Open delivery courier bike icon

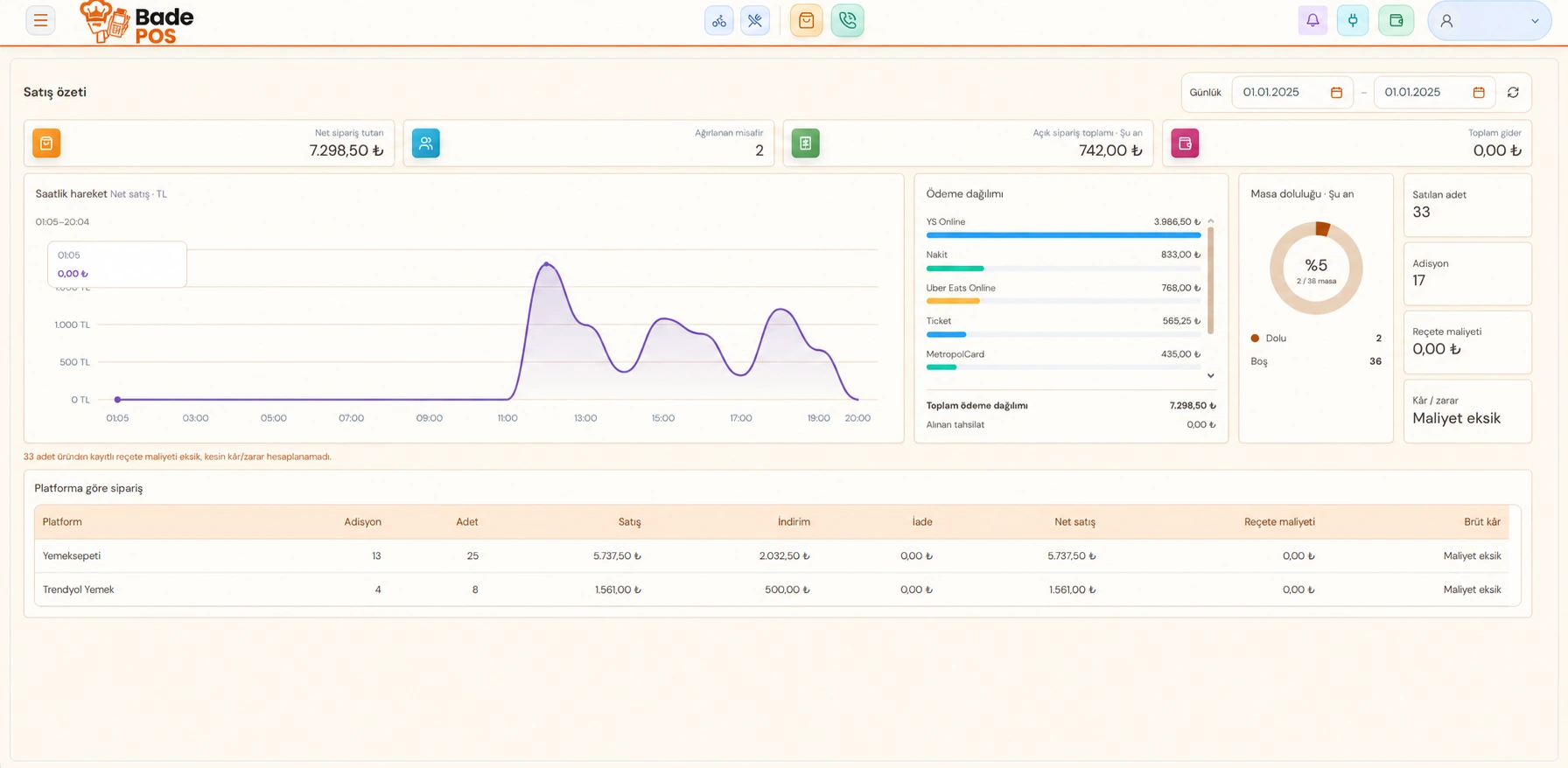pyautogui.click(x=719, y=20)
